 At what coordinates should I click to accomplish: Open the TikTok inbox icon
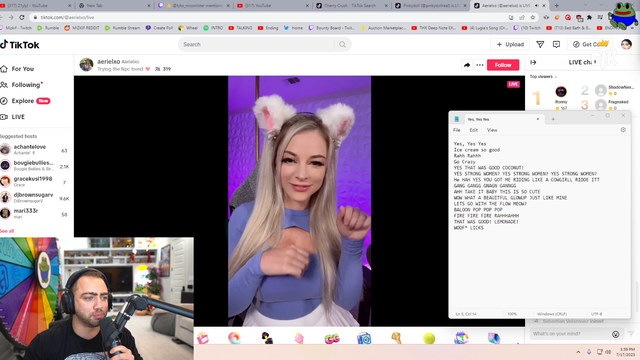point(556,44)
